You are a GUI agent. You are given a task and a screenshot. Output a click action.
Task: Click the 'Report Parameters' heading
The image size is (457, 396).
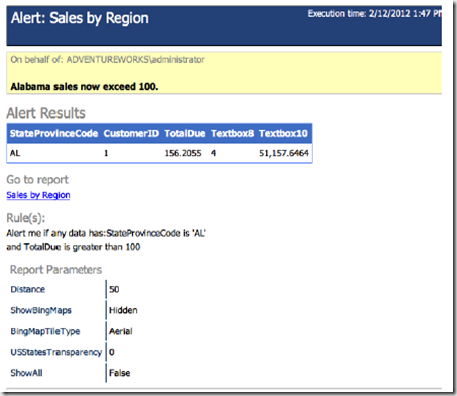56,270
